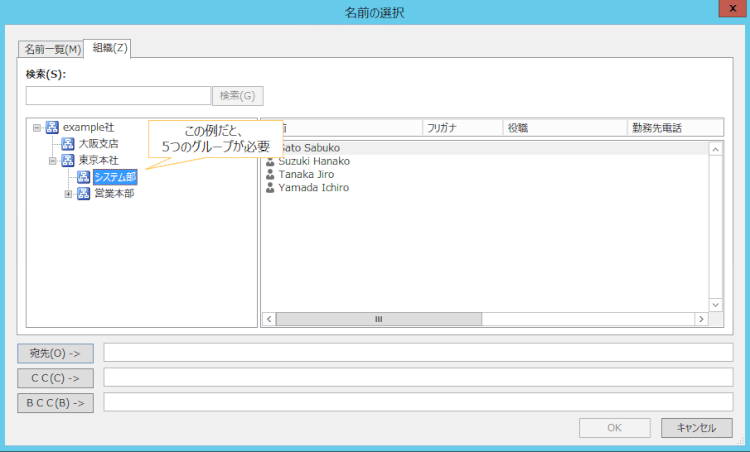750x452 pixels.
Task: Expand the 営業本部 tree node
Action: point(69,193)
